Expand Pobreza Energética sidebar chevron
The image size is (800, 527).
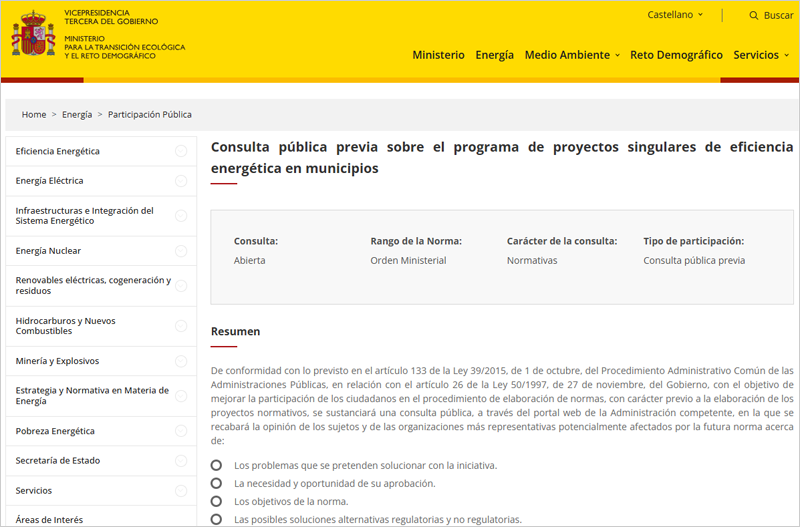coord(181,431)
